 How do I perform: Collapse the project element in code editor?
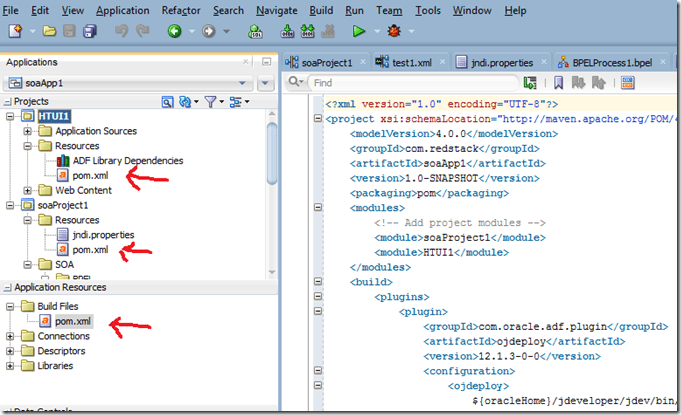point(316,119)
